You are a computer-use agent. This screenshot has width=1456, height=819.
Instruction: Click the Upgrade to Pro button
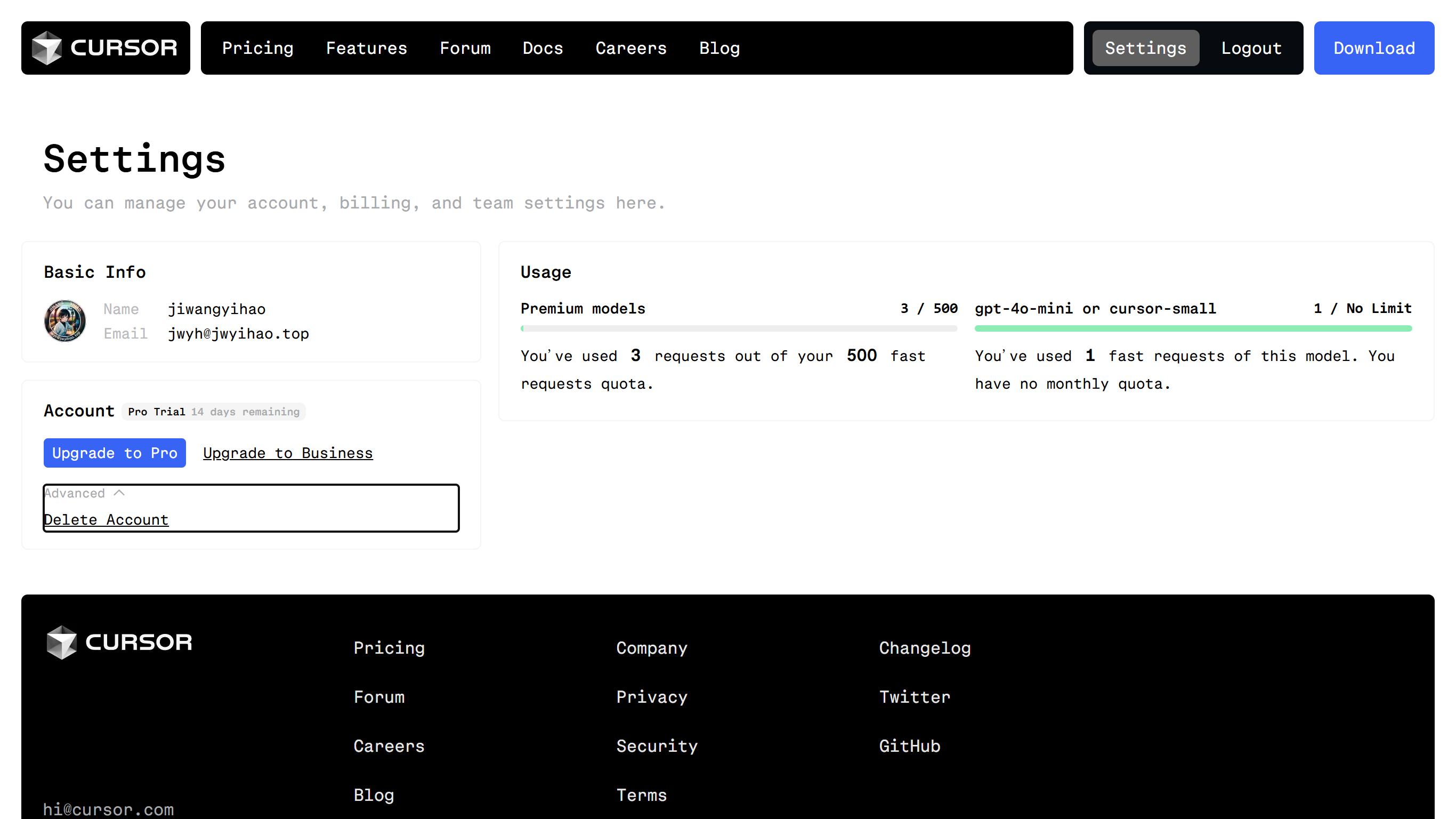[x=115, y=453]
